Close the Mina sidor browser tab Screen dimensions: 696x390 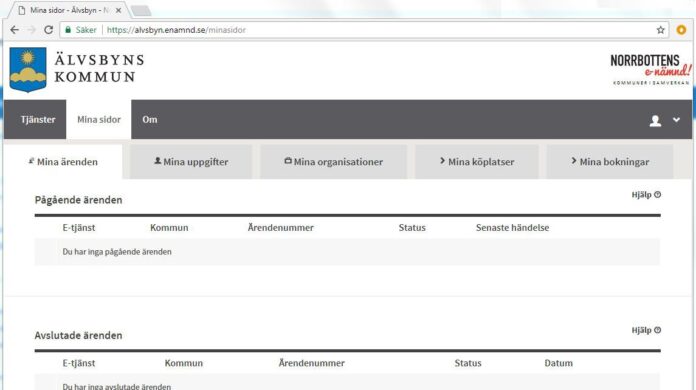click(118, 10)
